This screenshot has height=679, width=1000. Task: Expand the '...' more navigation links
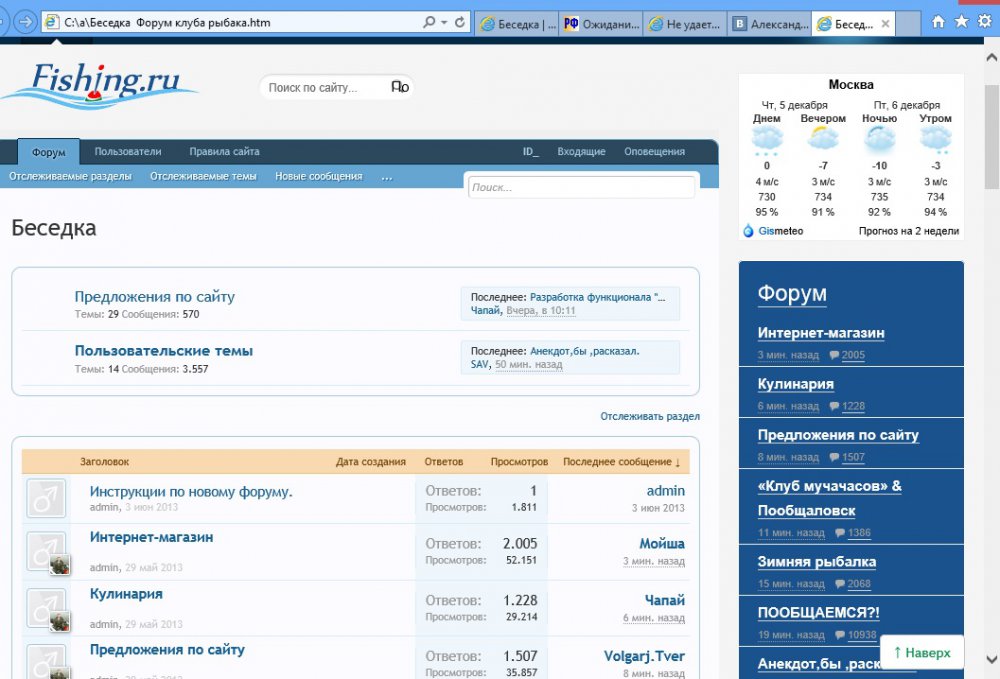tap(387, 176)
